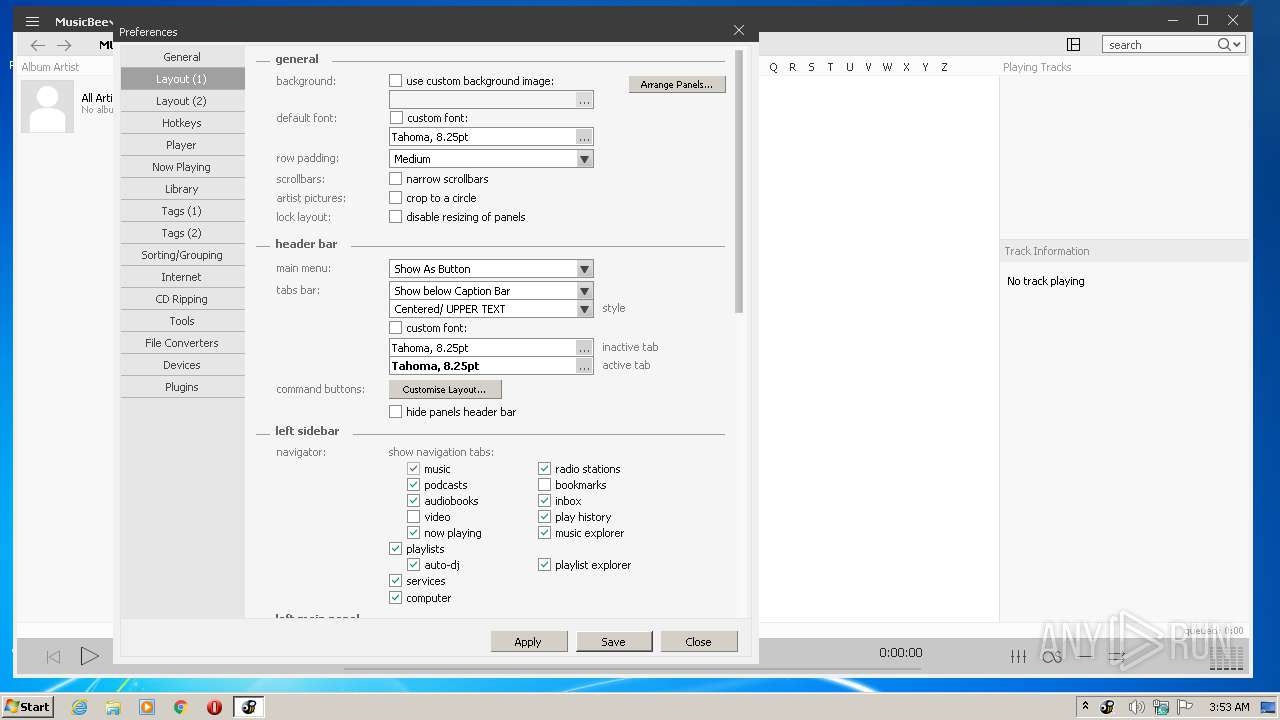
Task: Enable crop to a circle
Action: (x=396, y=198)
